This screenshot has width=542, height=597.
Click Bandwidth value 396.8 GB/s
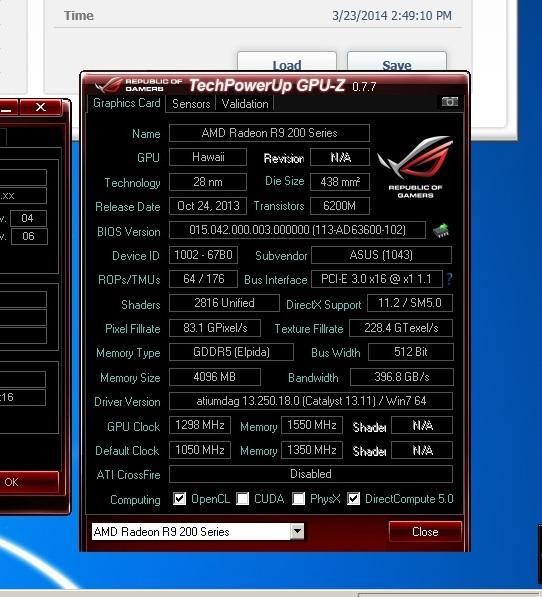[x=402, y=377]
